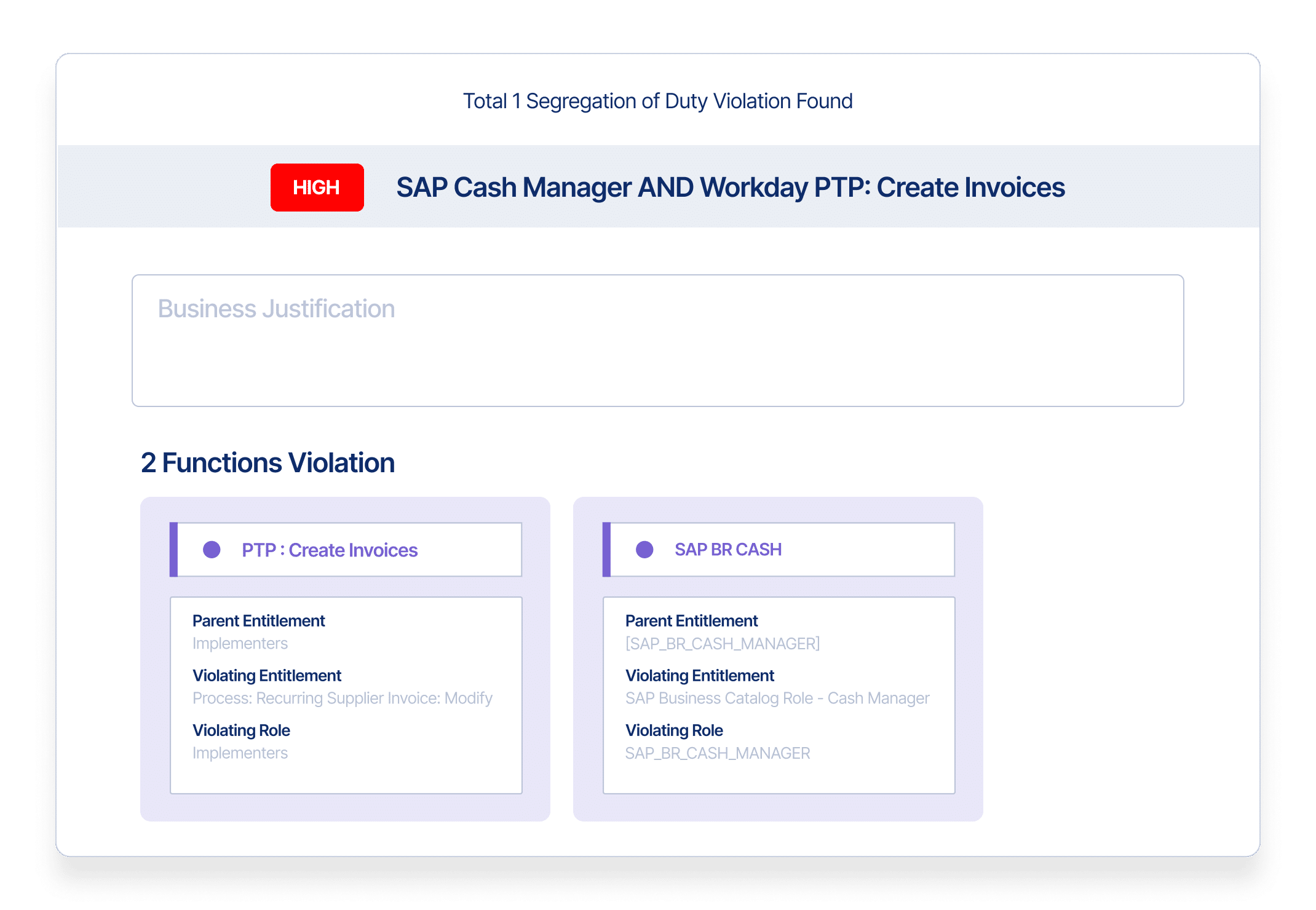Click purple accent bar on PTP header
The width and height of the screenshot is (1316, 910).
[173, 550]
